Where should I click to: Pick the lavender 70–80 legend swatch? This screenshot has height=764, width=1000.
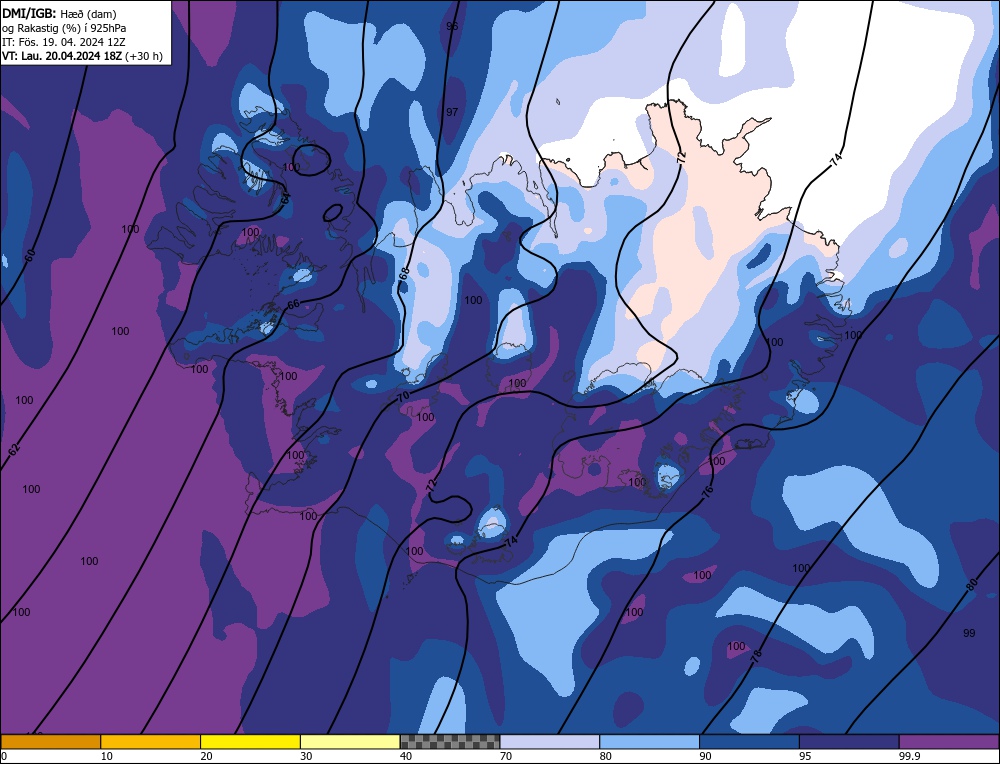[x=550, y=742]
